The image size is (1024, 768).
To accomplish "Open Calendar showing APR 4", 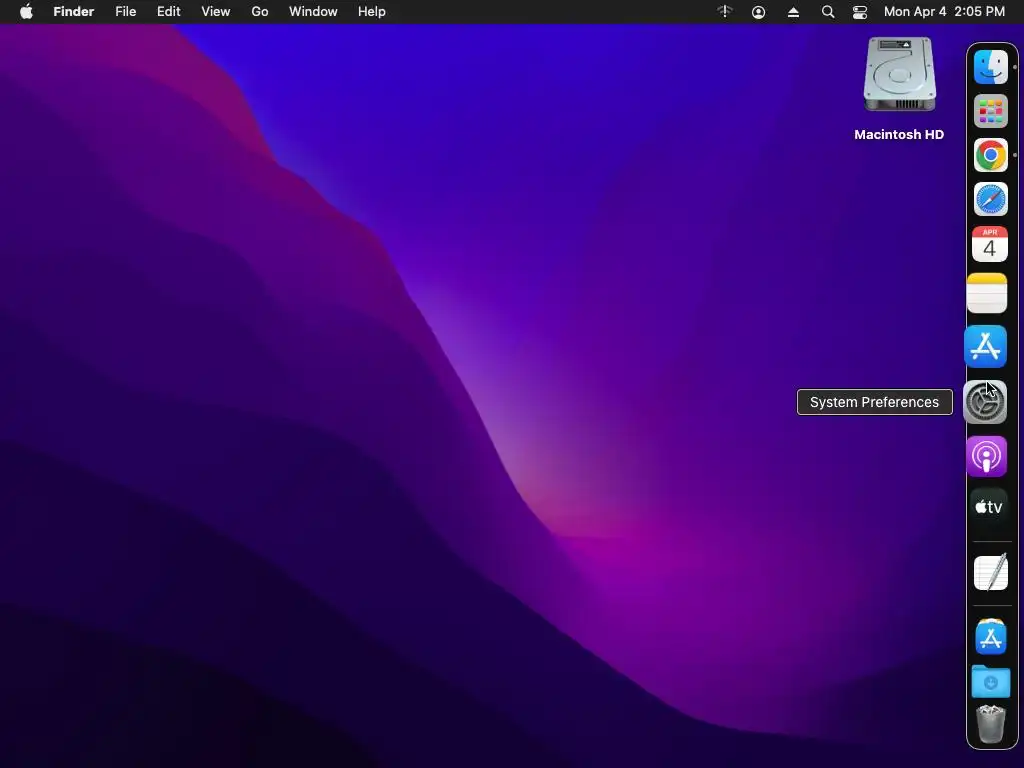I will 989,244.
